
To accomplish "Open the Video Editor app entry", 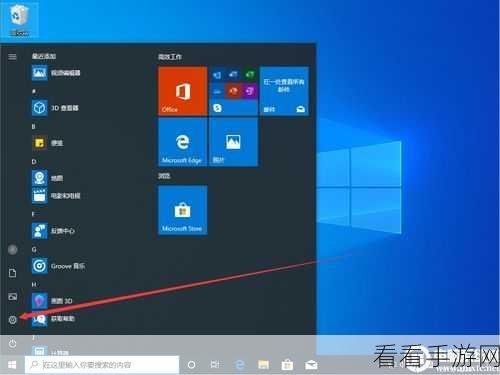I will click(x=56, y=73).
